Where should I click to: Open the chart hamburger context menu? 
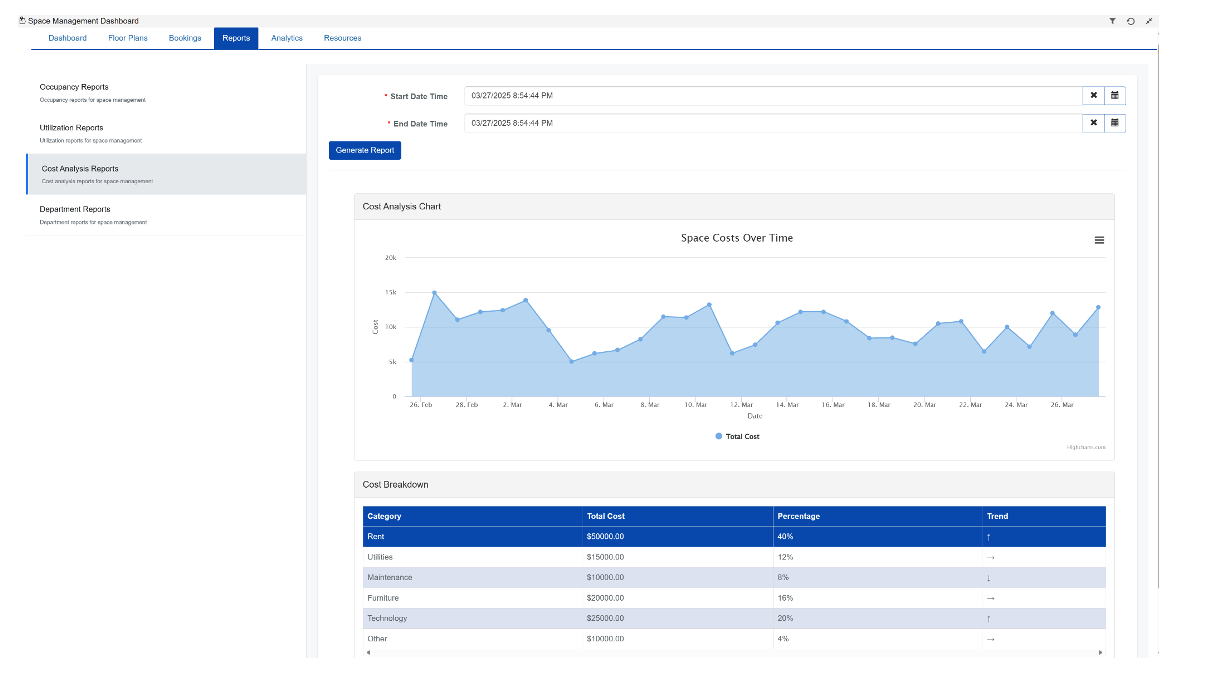click(1099, 240)
